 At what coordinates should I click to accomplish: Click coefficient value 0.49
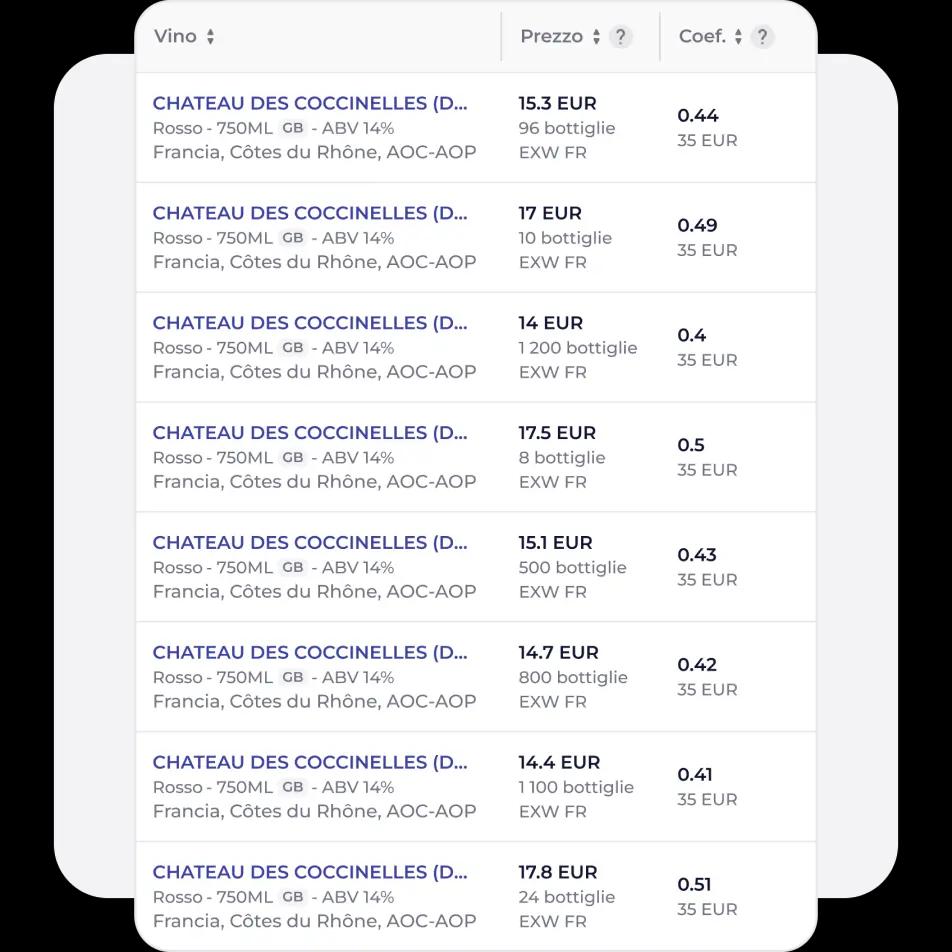pos(698,225)
